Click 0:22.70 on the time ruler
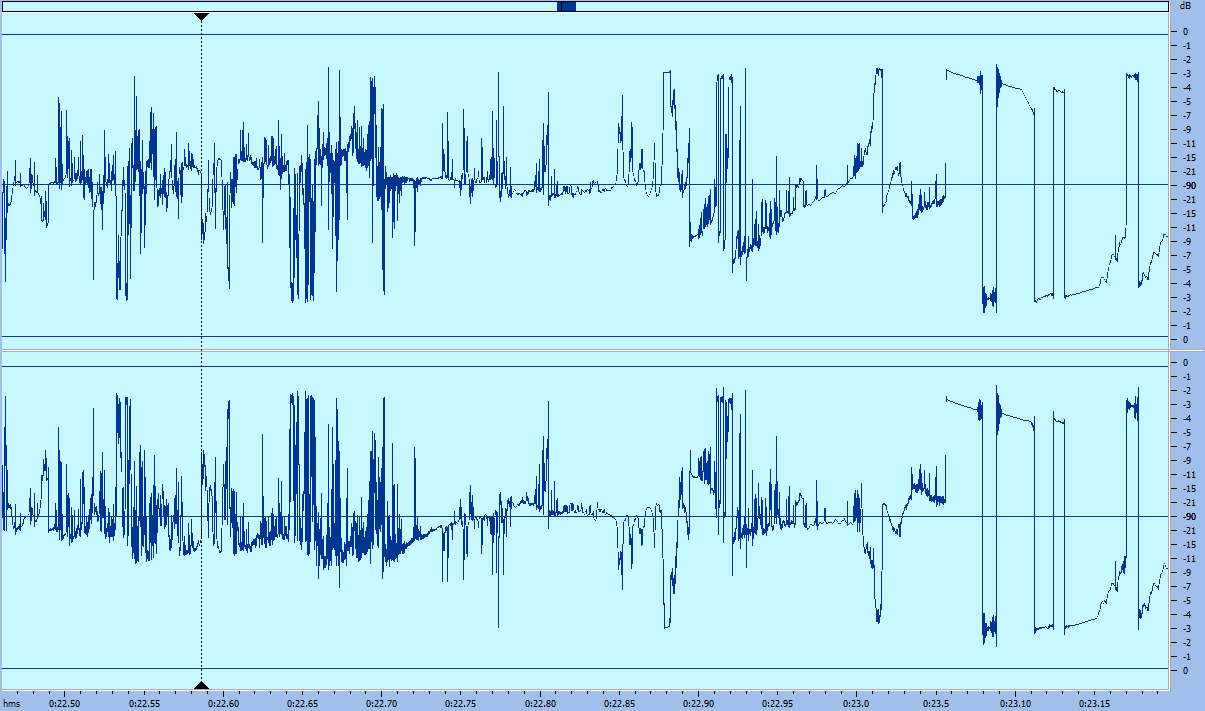Screen dimensions: 1205x711 click(x=381, y=703)
